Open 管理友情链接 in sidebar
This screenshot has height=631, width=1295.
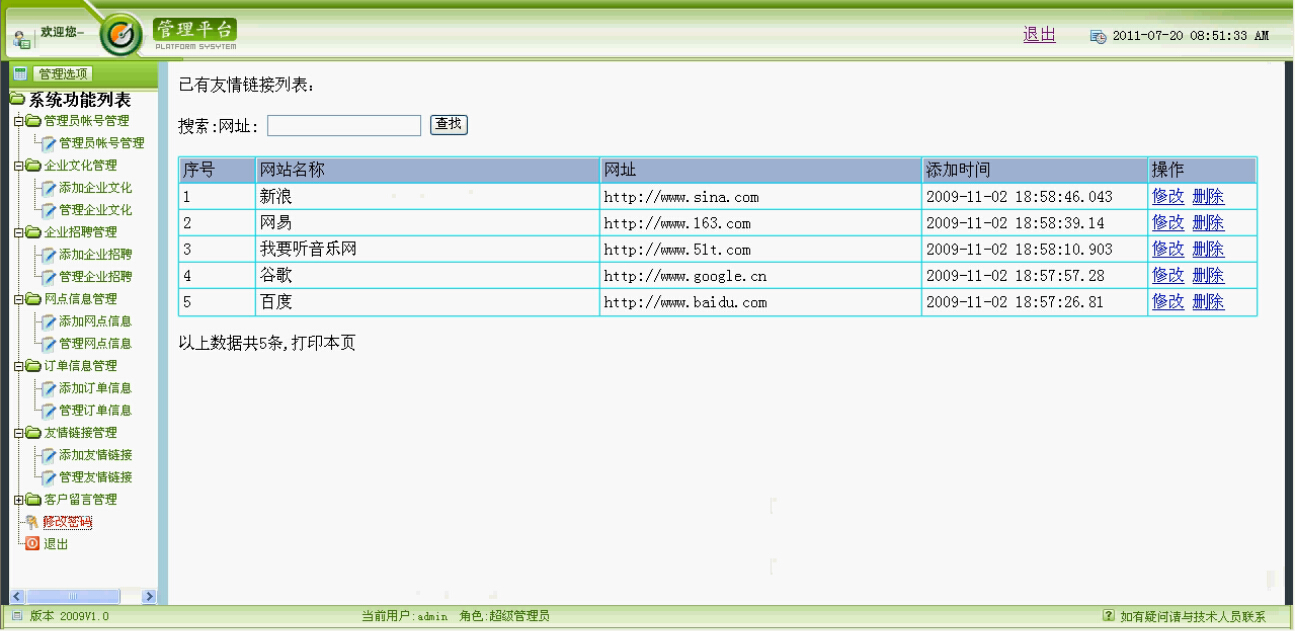point(95,477)
